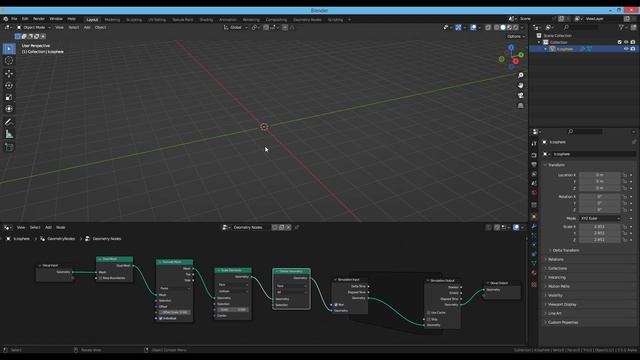Select solid viewport shading mode
Image resolution: width=640 pixels, height=360 pixels.
(x=503, y=27)
